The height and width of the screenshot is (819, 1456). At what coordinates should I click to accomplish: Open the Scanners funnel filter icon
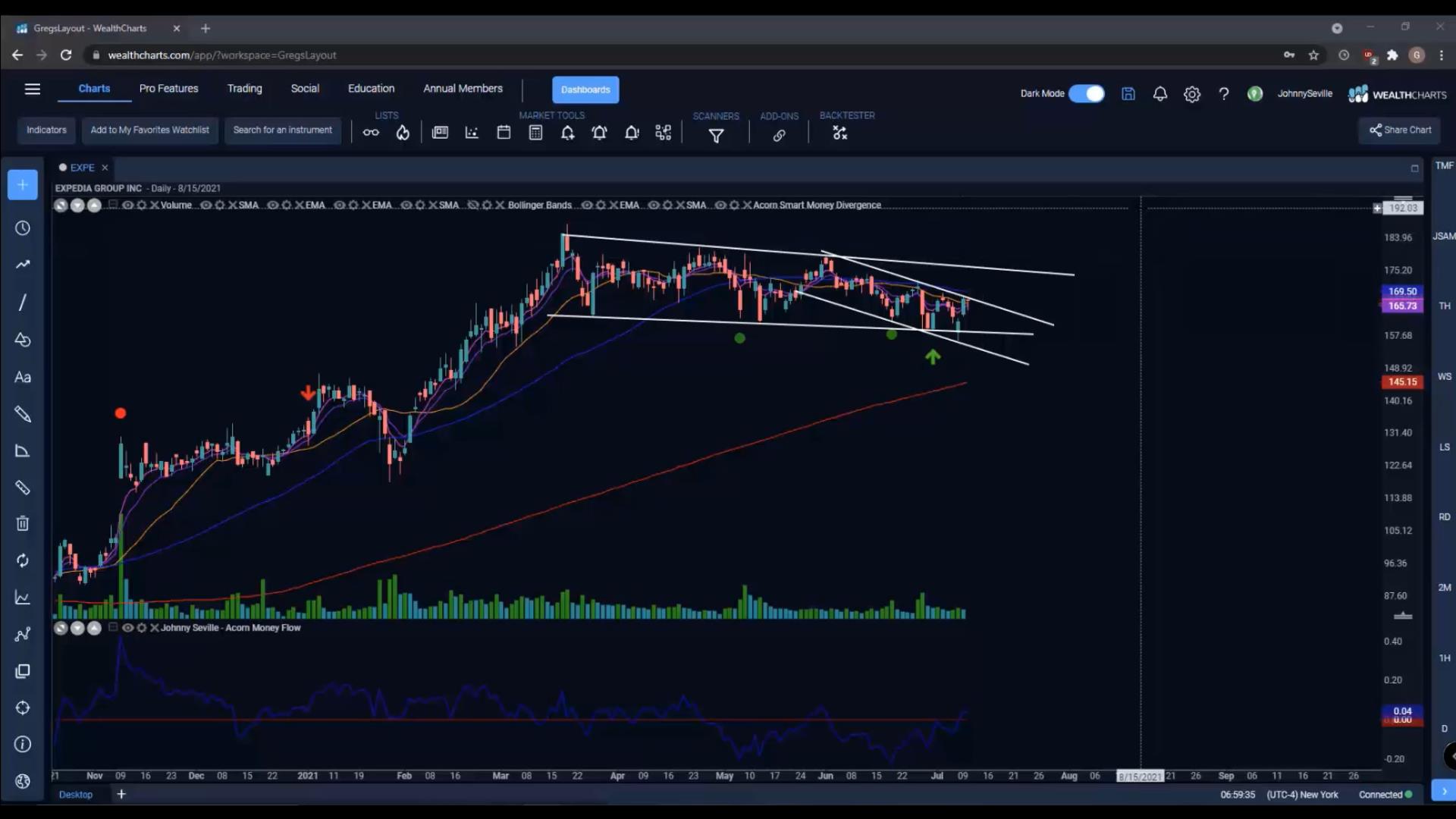tap(716, 136)
